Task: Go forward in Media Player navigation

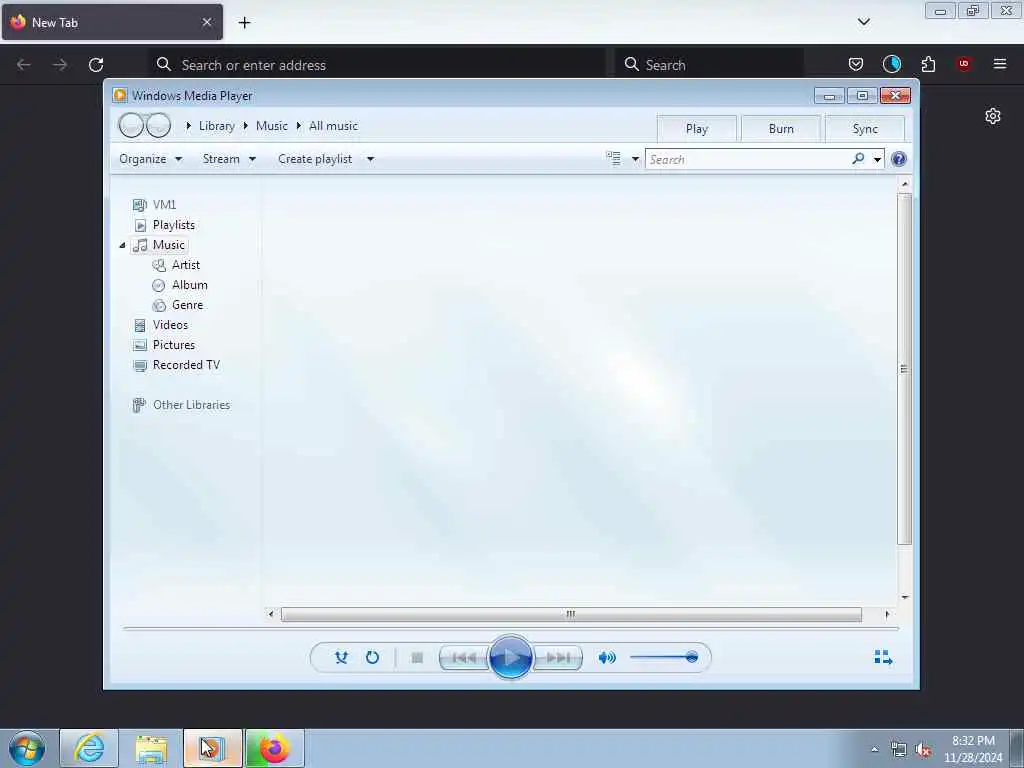Action: [158, 125]
